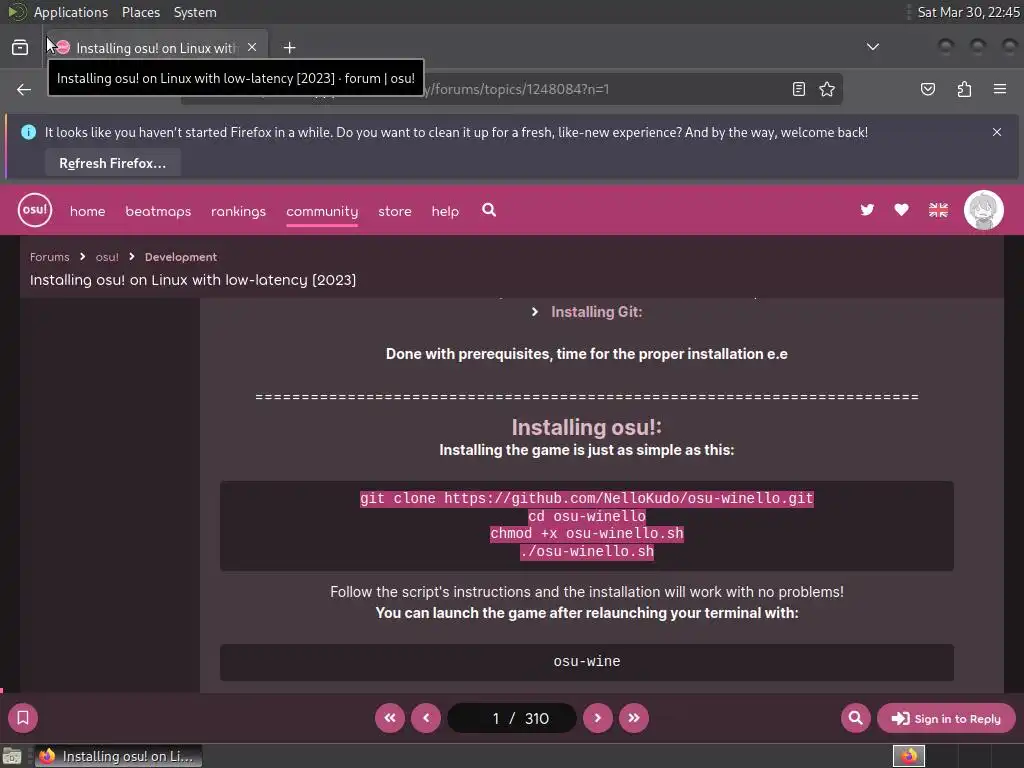Click the Refresh Firefox… button
The image size is (1024, 768).
[x=112, y=163]
